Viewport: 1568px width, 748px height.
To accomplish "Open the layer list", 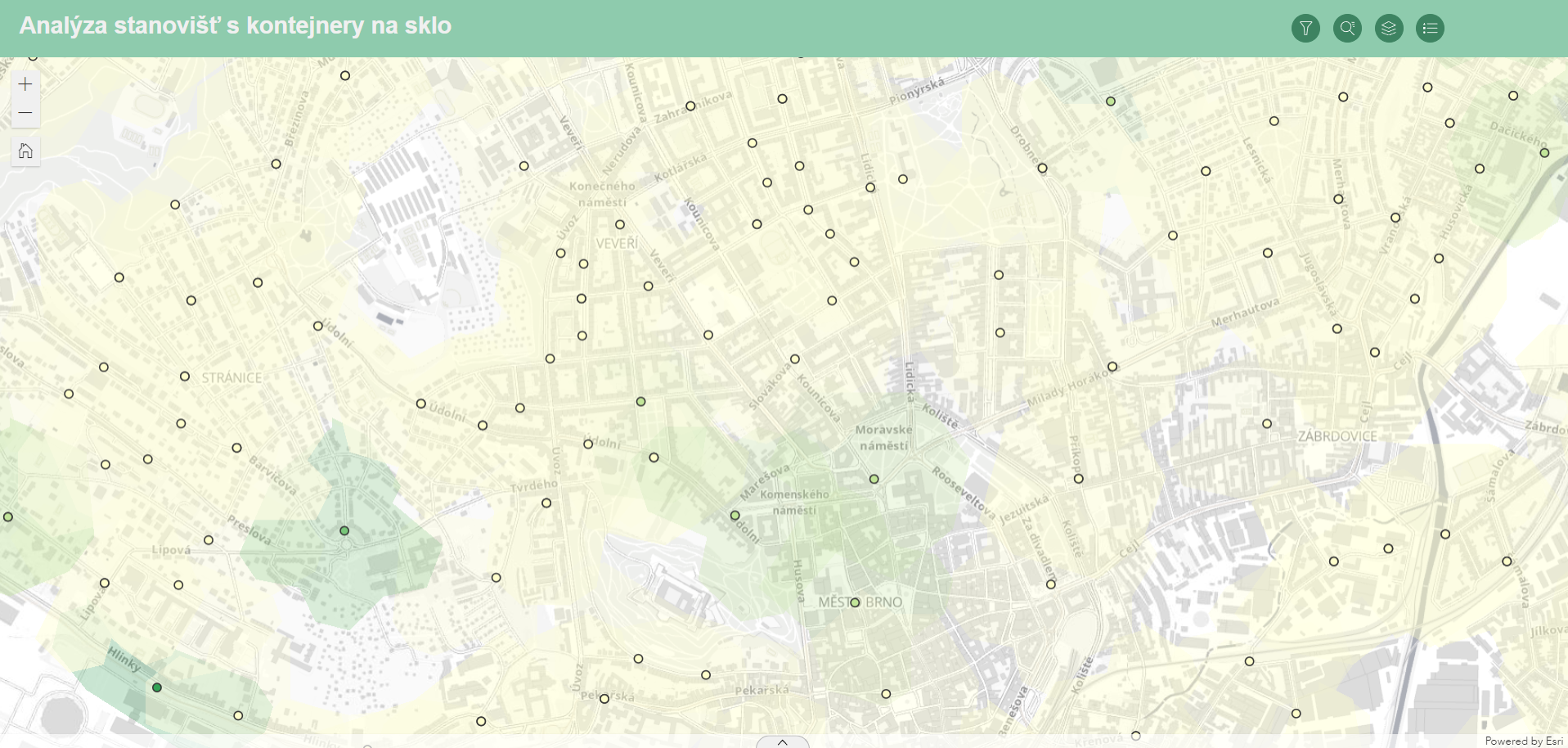I will pos(1388,28).
